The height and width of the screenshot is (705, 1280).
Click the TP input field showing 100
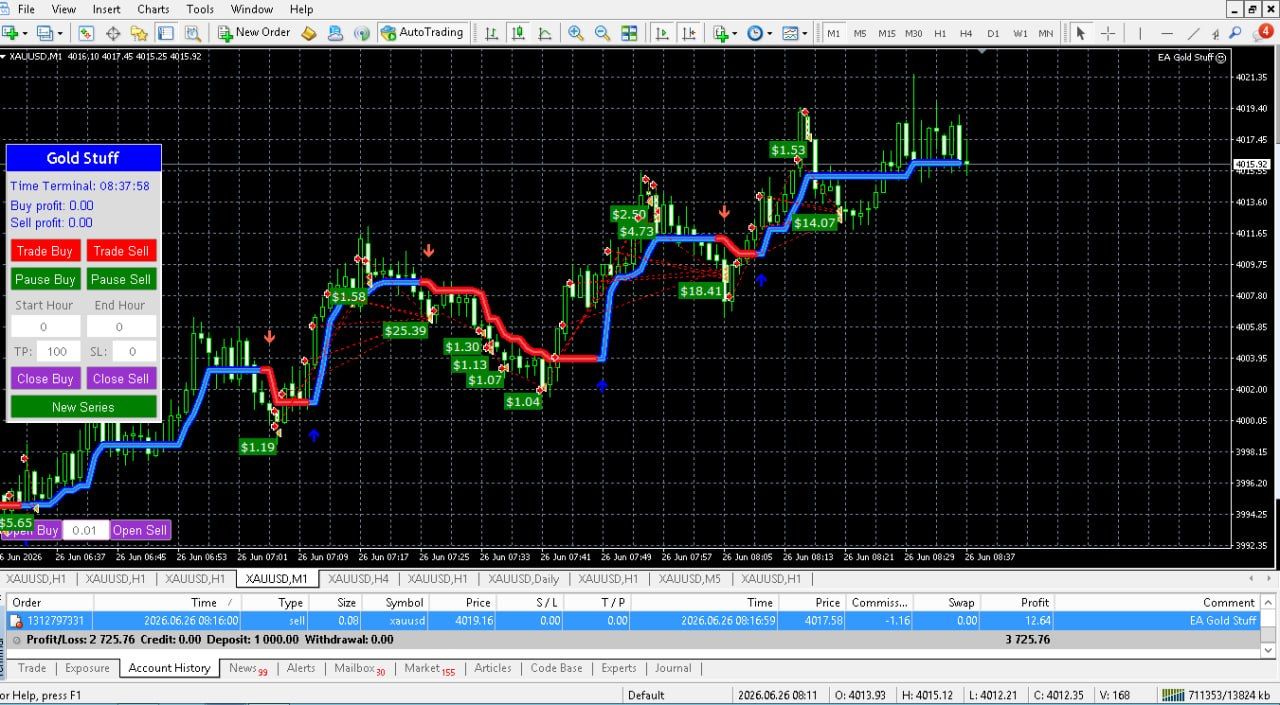pos(57,351)
